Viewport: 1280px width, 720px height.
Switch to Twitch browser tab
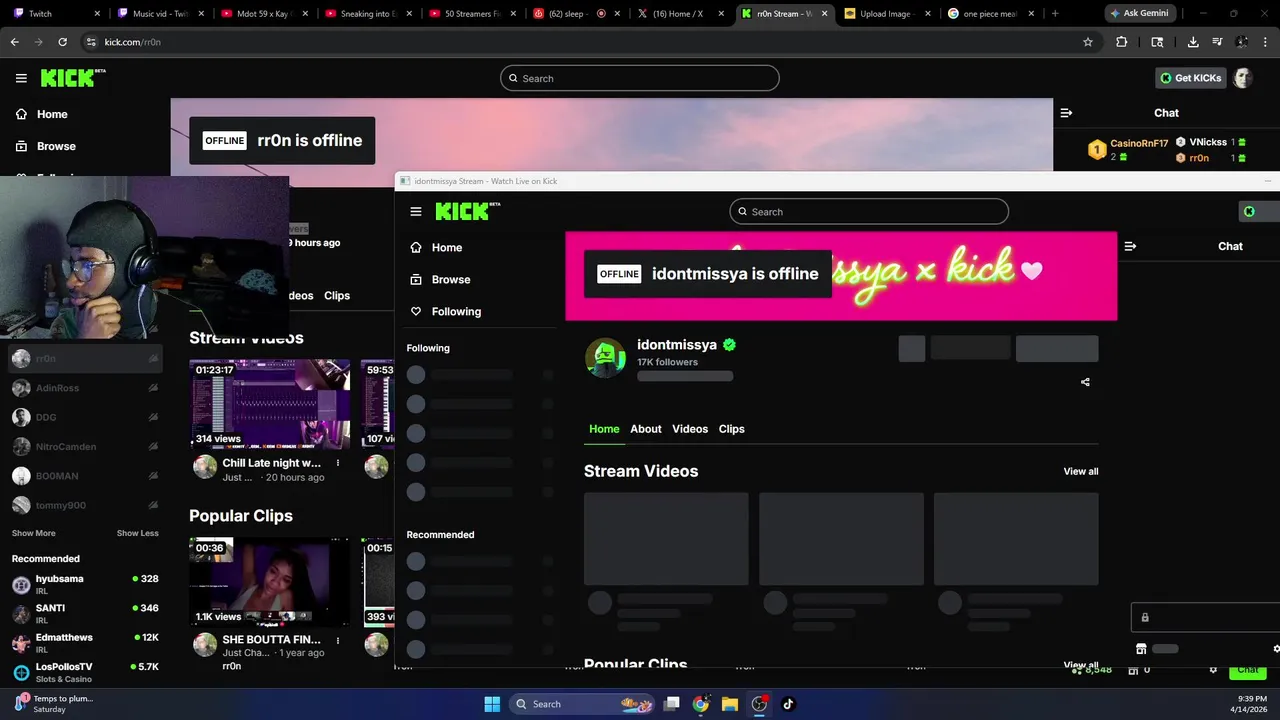(54, 14)
